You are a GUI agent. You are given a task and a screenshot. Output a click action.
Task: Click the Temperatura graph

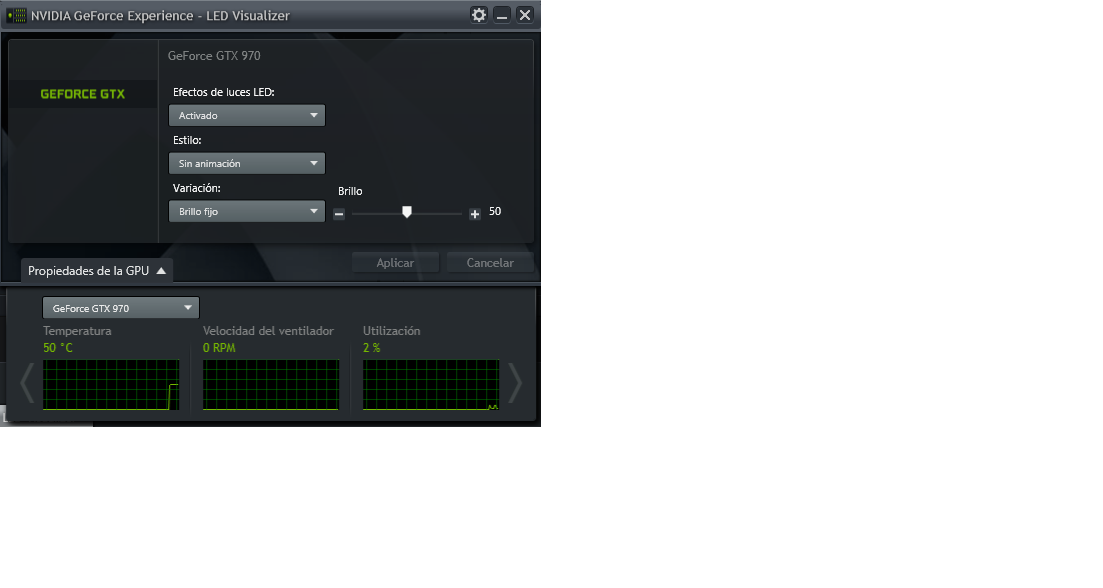[x=111, y=385]
